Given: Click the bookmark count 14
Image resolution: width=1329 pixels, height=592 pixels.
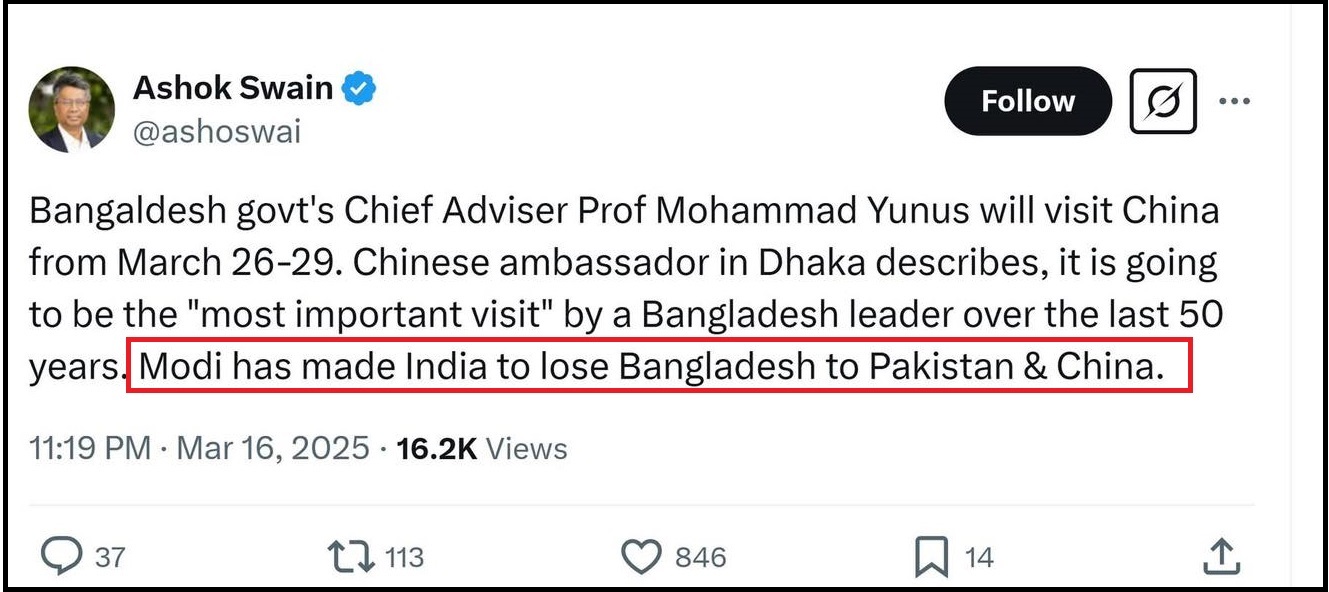Looking at the screenshot, I should pos(979,557).
